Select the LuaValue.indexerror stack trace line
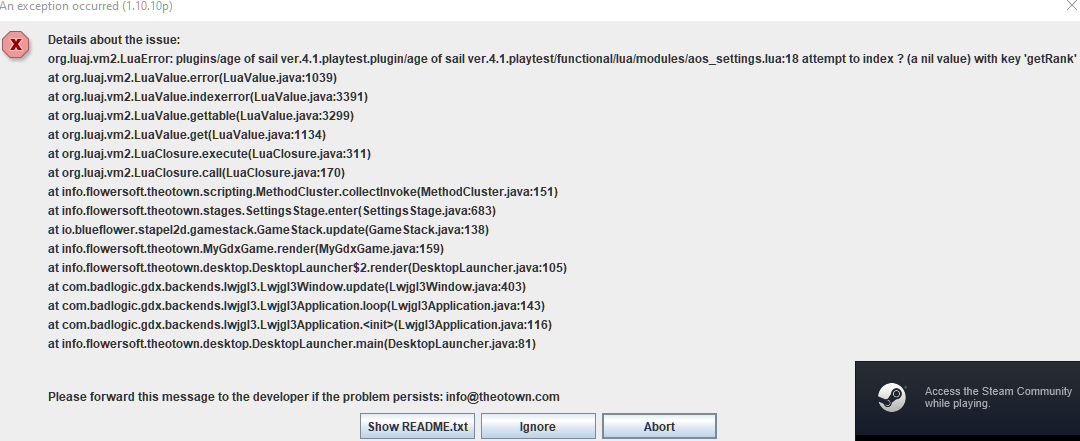 (208, 97)
